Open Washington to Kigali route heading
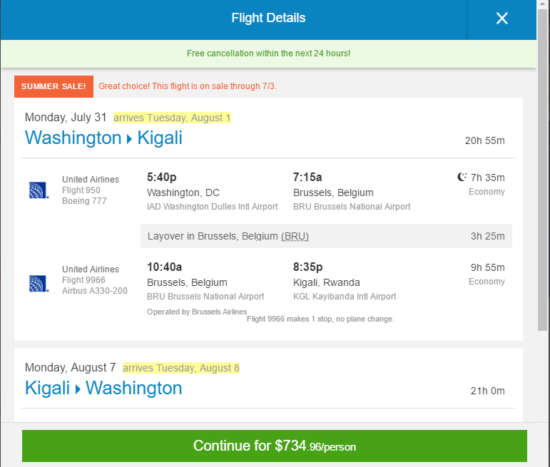 pos(103,138)
